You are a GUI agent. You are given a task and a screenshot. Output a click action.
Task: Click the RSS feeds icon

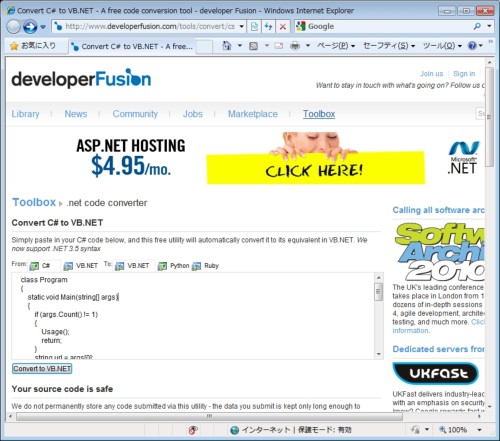click(253, 46)
